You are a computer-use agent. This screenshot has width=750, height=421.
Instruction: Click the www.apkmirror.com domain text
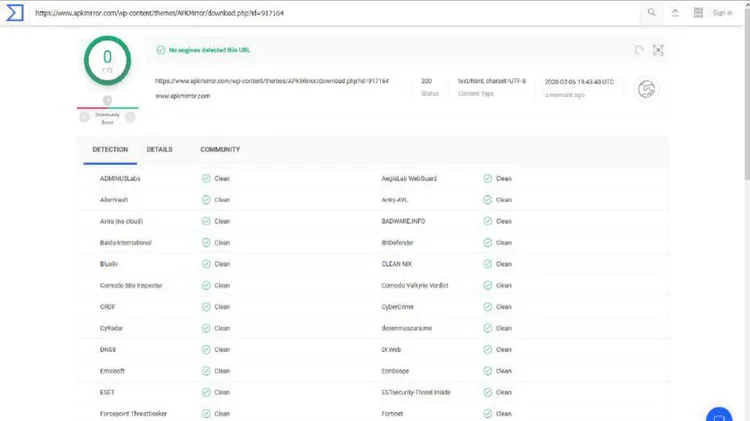(x=182, y=96)
